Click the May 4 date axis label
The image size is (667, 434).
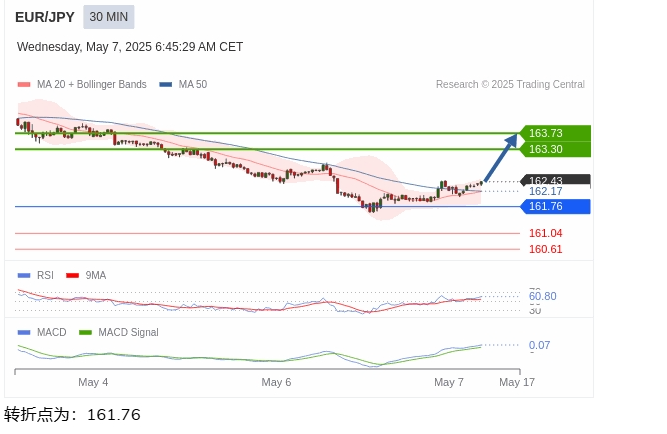93,382
